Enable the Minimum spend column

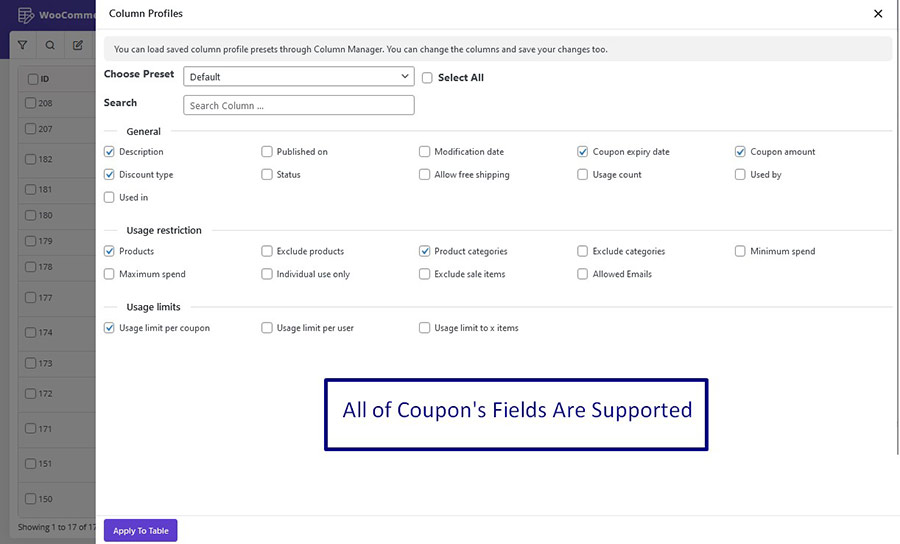740,251
